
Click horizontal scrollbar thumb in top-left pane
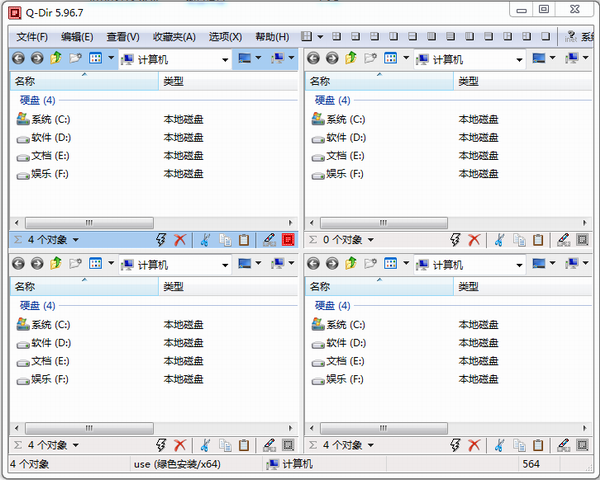coord(89,223)
